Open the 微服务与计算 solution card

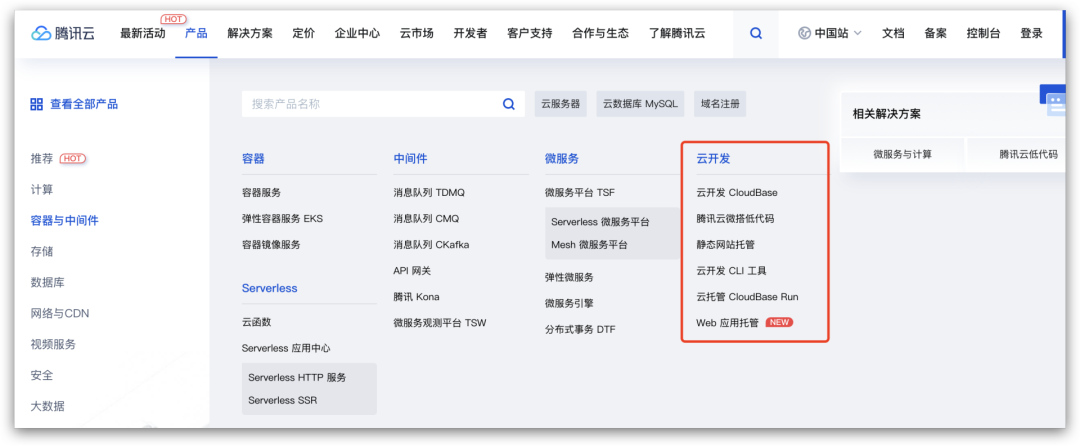902,154
